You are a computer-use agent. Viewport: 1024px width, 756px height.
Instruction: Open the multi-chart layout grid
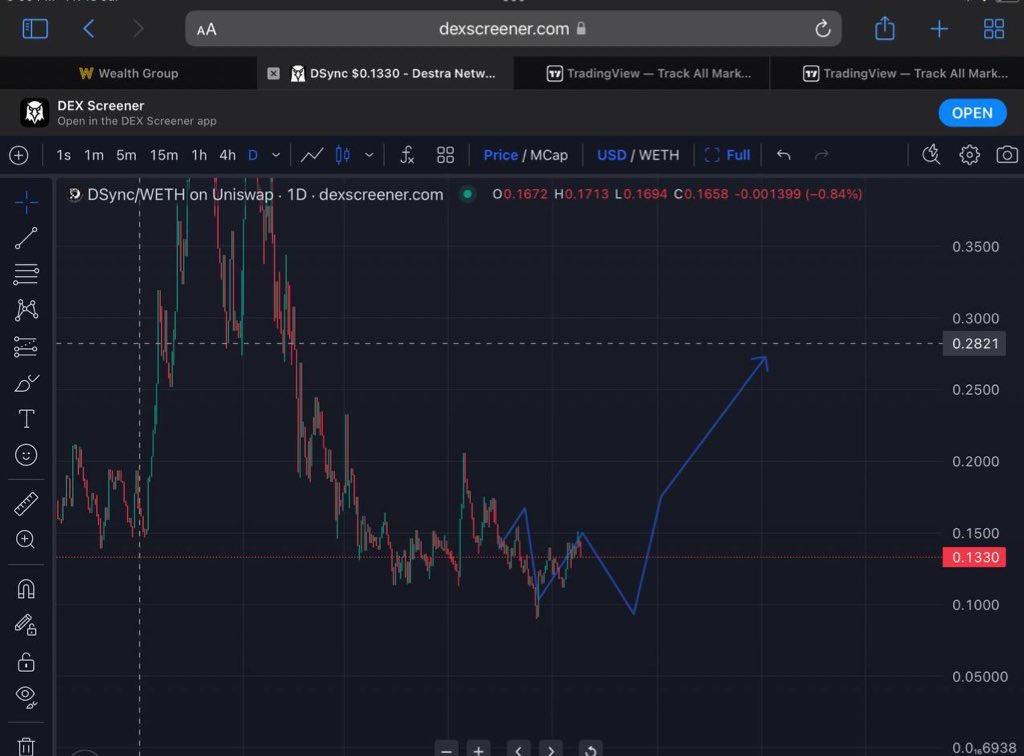[445, 155]
